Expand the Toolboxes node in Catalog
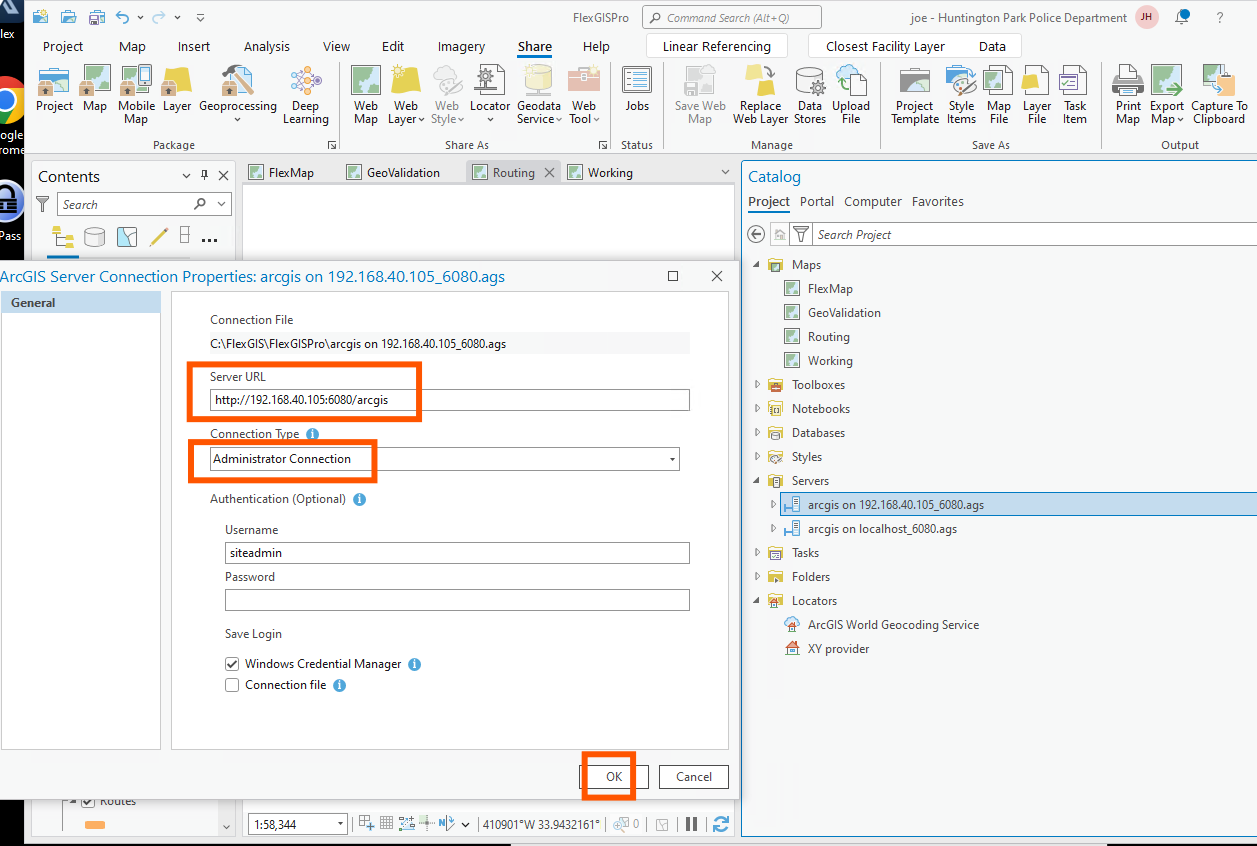1257x846 pixels. coord(758,385)
